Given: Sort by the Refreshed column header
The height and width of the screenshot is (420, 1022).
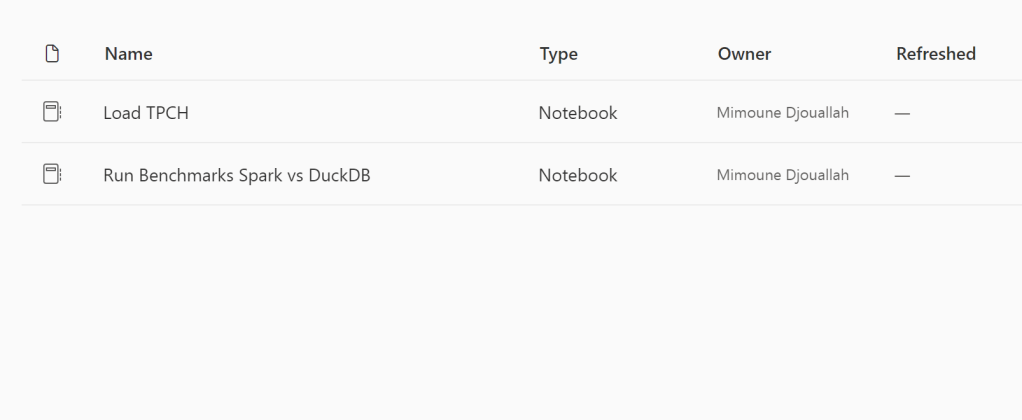Looking at the screenshot, I should (936, 54).
